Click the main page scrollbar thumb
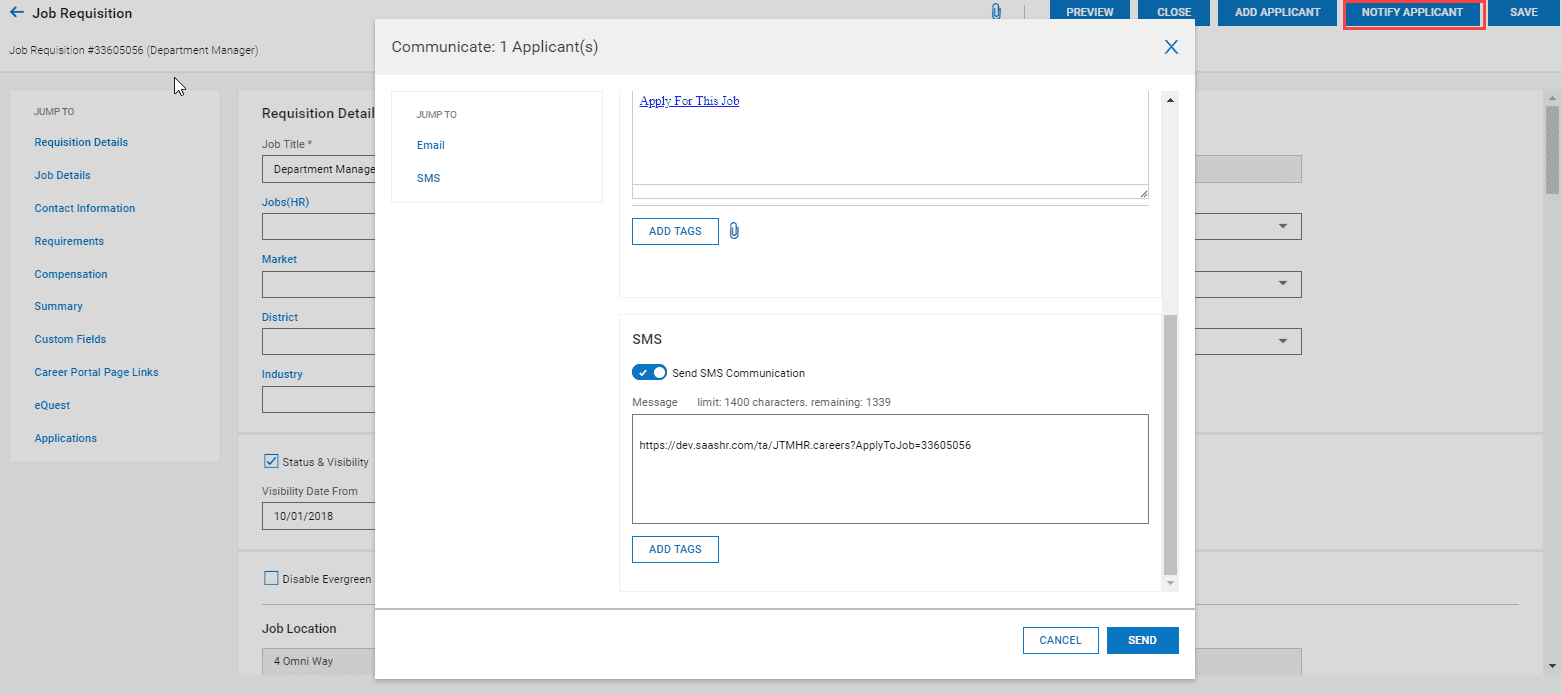This screenshot has width=1562, height=694. (1552, 150)
